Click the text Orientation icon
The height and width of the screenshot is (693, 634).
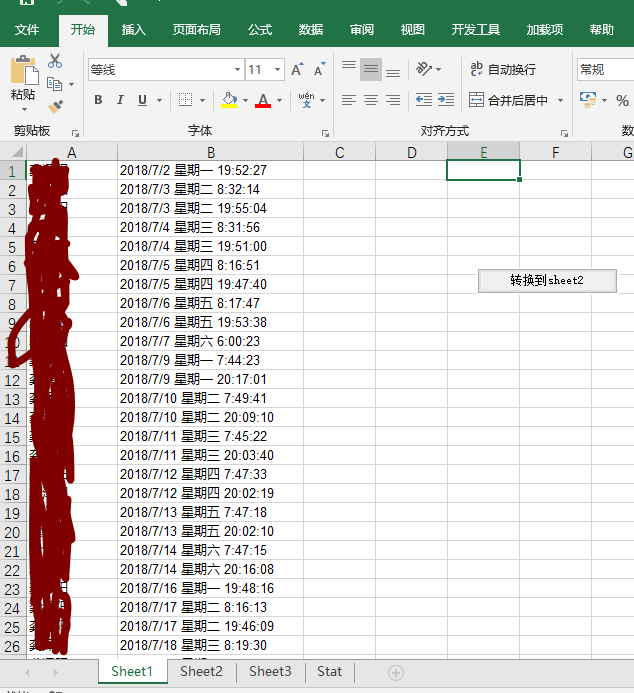(424, 69)
